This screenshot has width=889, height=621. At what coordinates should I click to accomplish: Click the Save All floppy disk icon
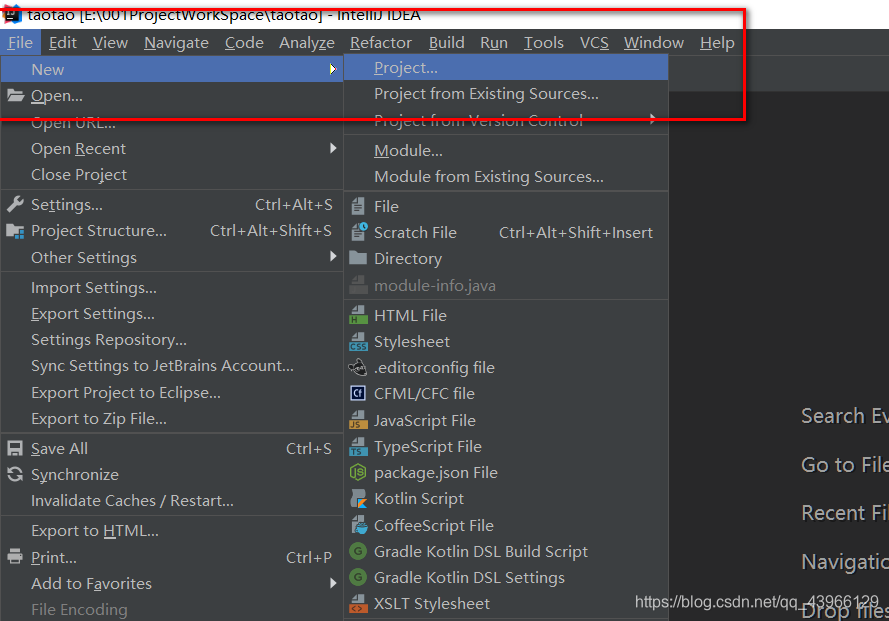tap(15, 449)
